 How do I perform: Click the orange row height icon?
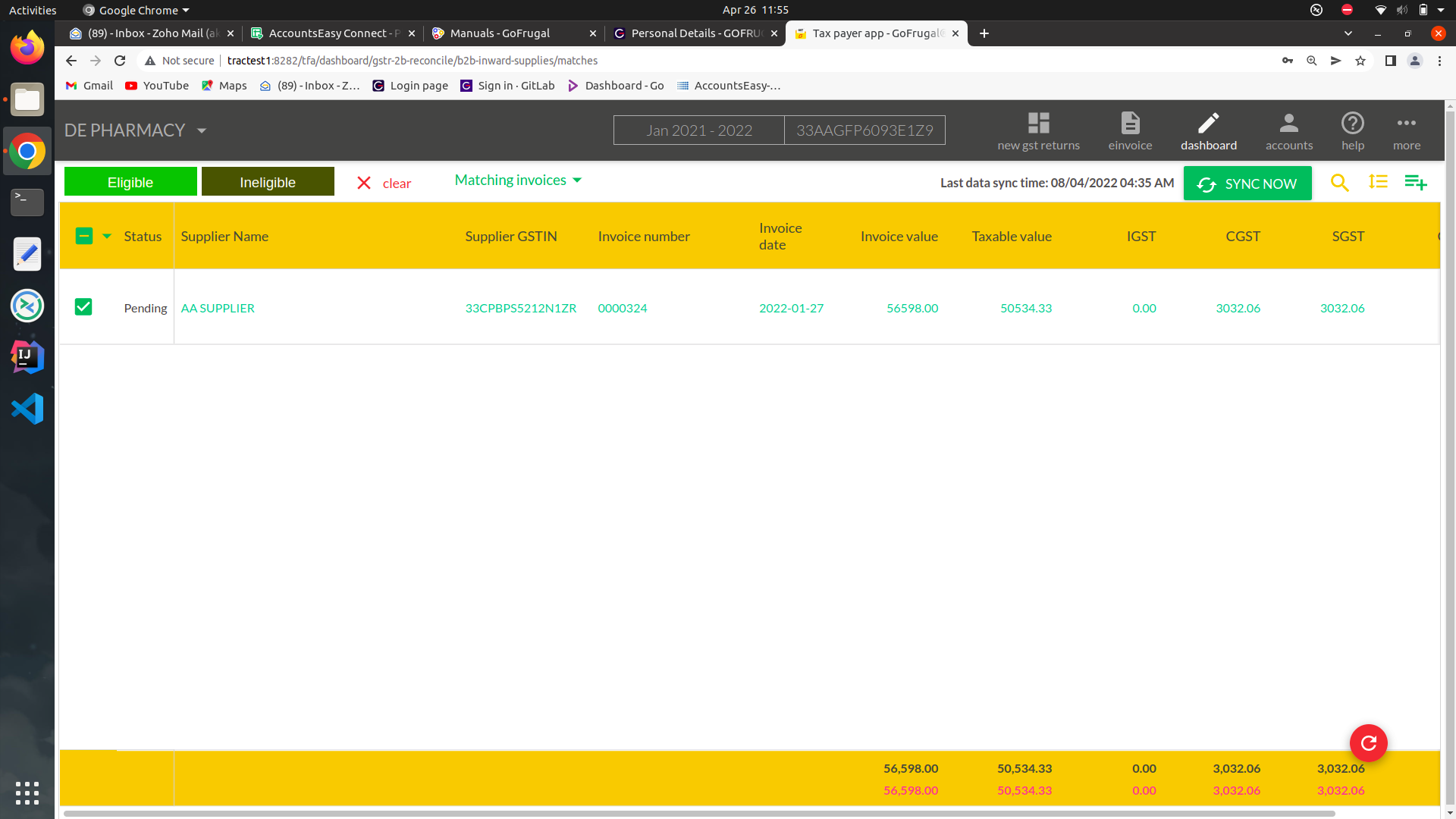[x=1378, y=182]
